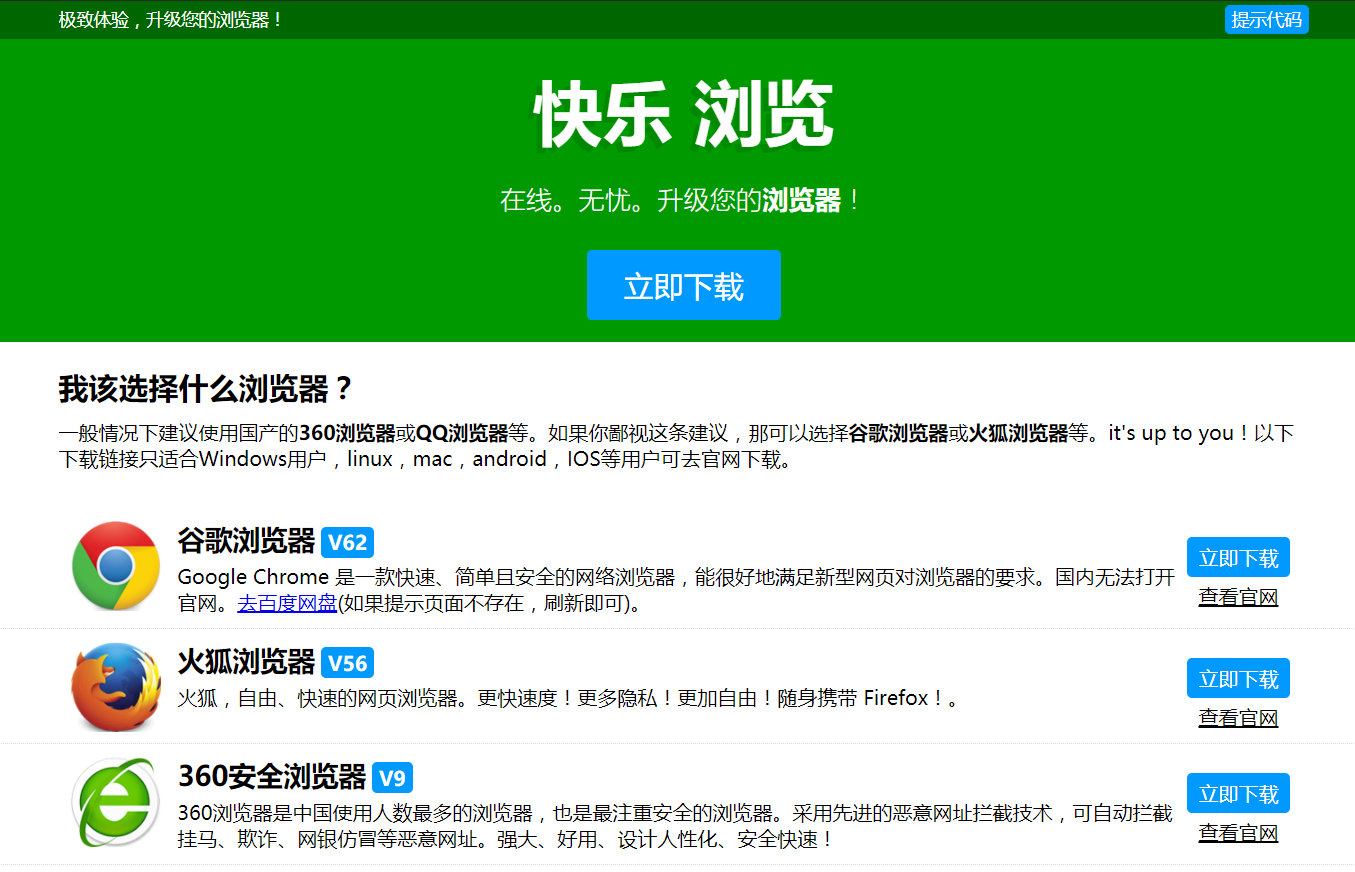The image size is (1355, 872).
Task: Click the 提示代码 button in top bar
Action: pyautogui.click(x=1266, y=20)
